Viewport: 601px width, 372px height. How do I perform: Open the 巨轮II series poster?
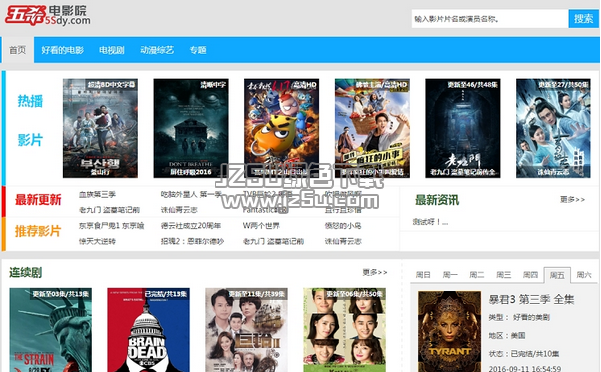246,330
